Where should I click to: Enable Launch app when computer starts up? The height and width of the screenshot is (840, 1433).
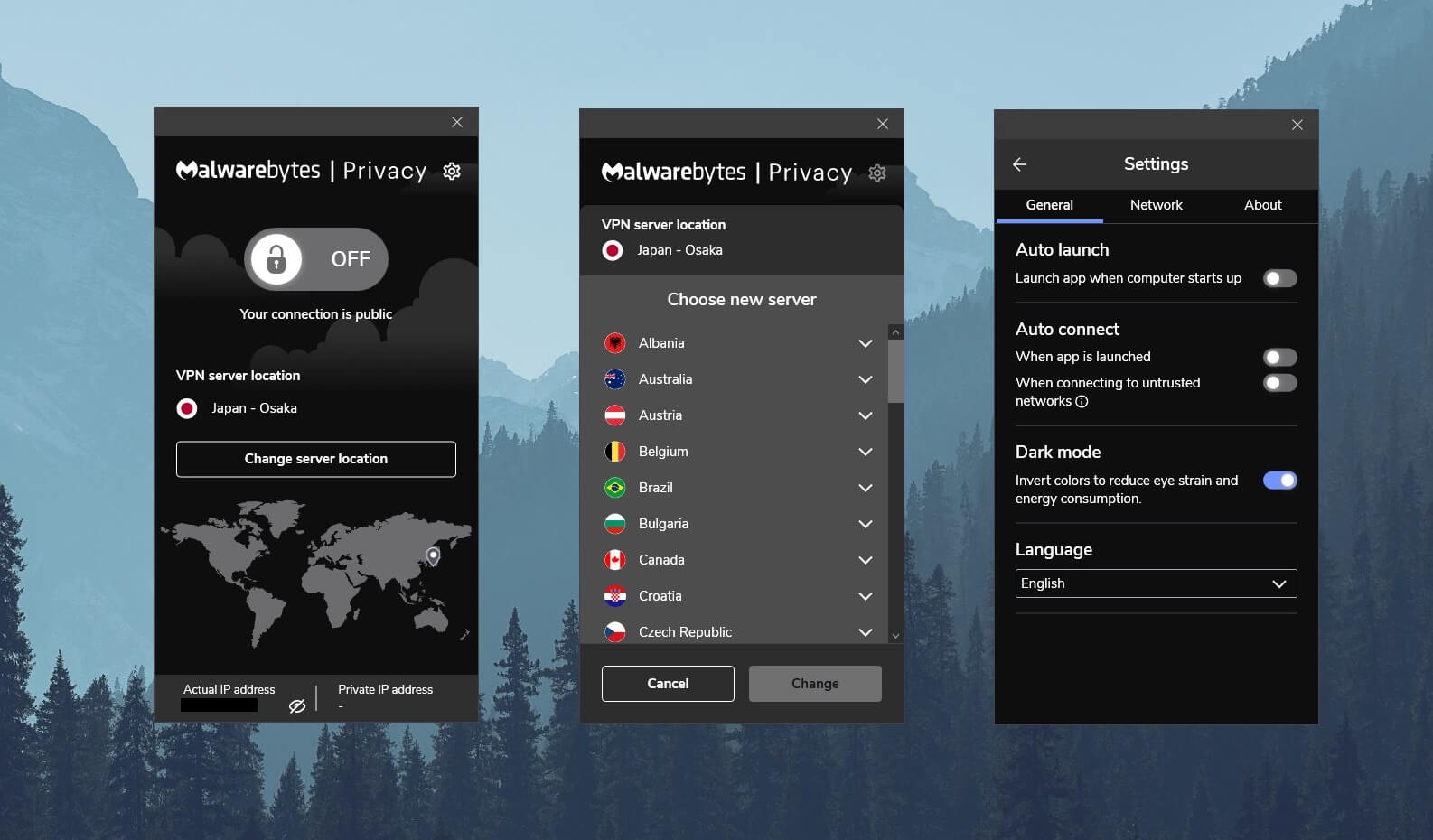(1279, 278)
